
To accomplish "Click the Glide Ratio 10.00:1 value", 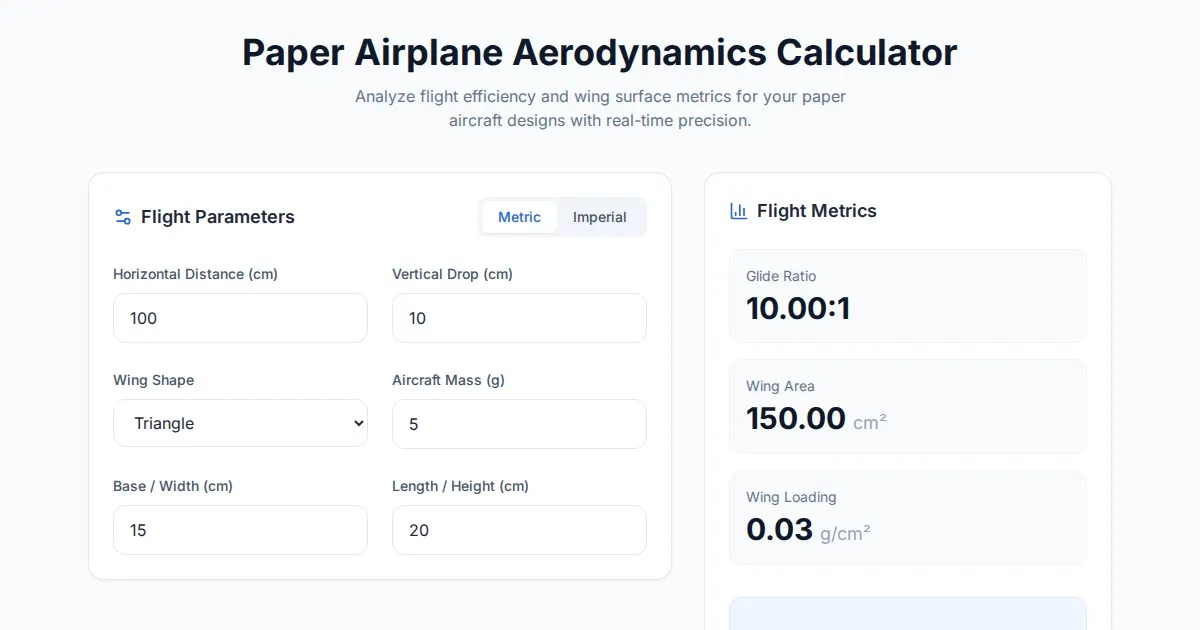I will 798,308.
